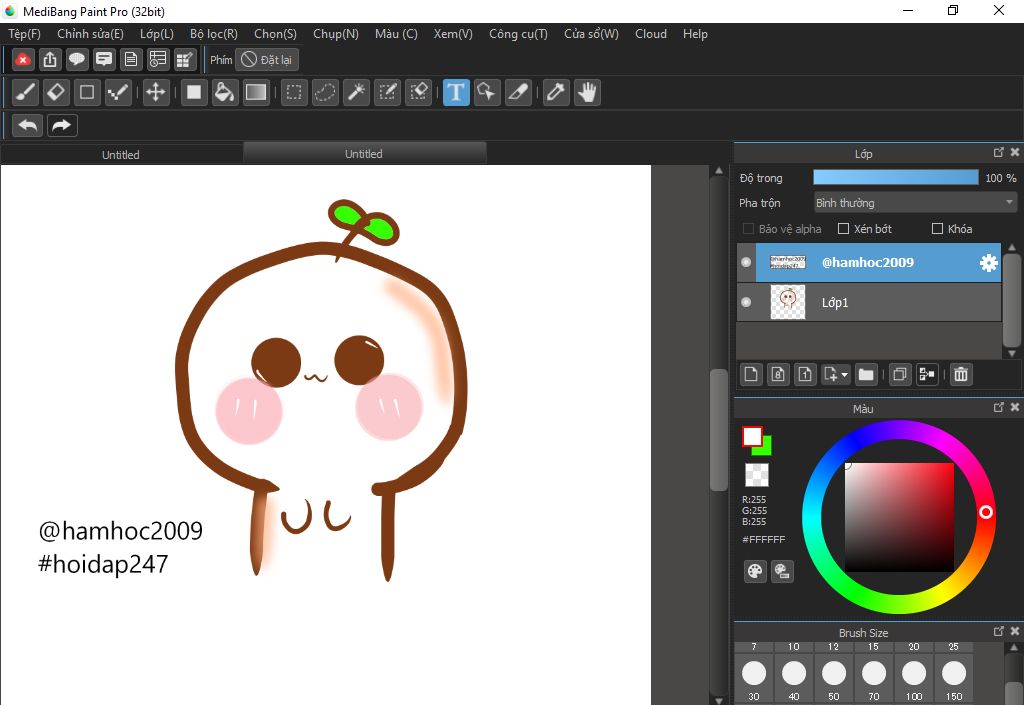Screen dimensions: 1024x705
Task: Hide the Lớp1 layer visibility
Action: 745,302
